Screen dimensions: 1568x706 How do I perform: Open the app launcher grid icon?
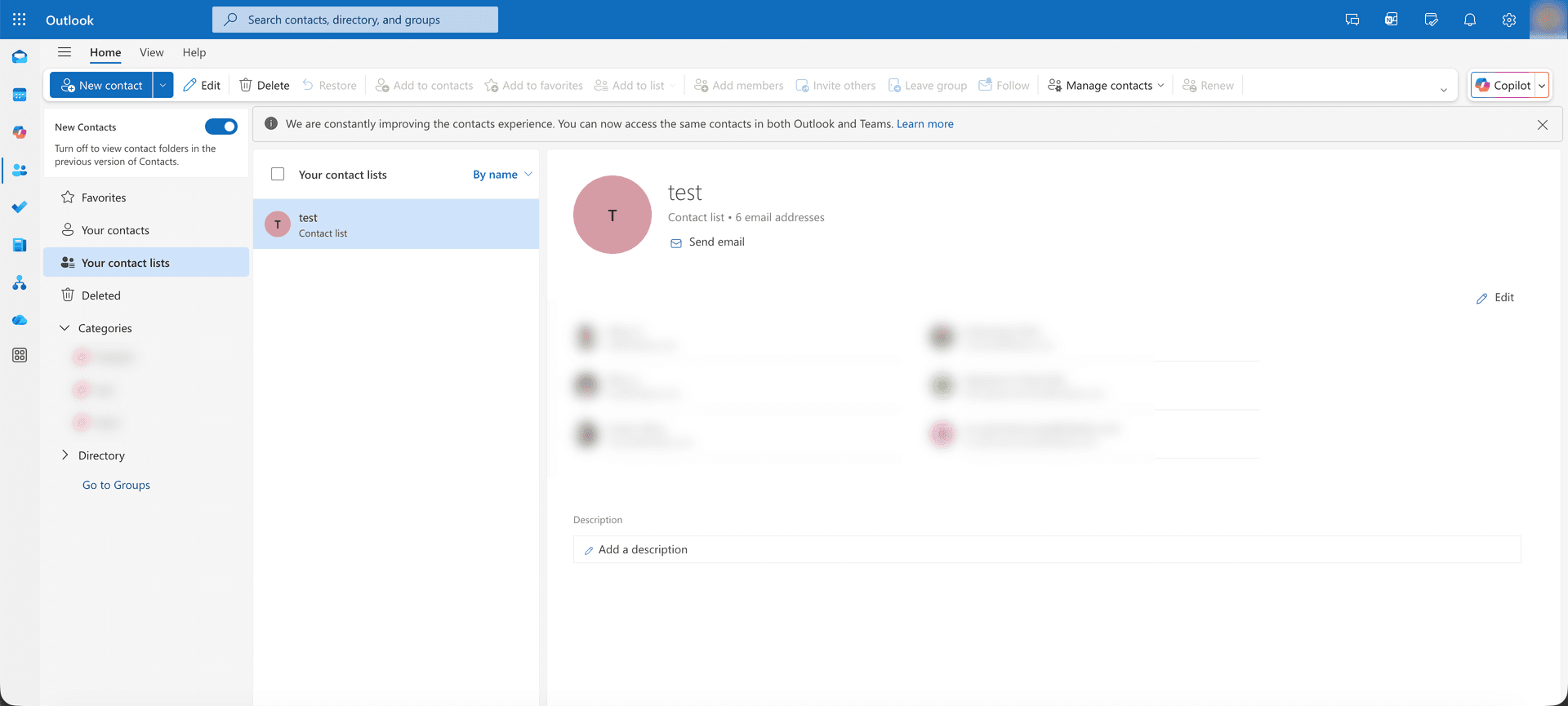point(20,19)
